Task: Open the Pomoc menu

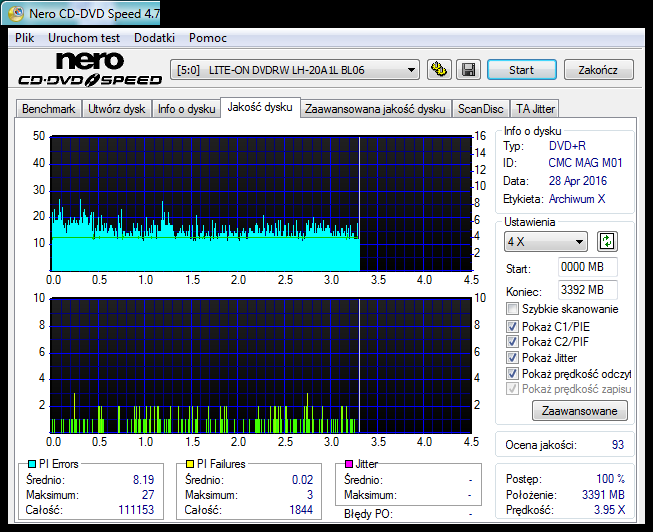Action: click(x=208, y=38)
